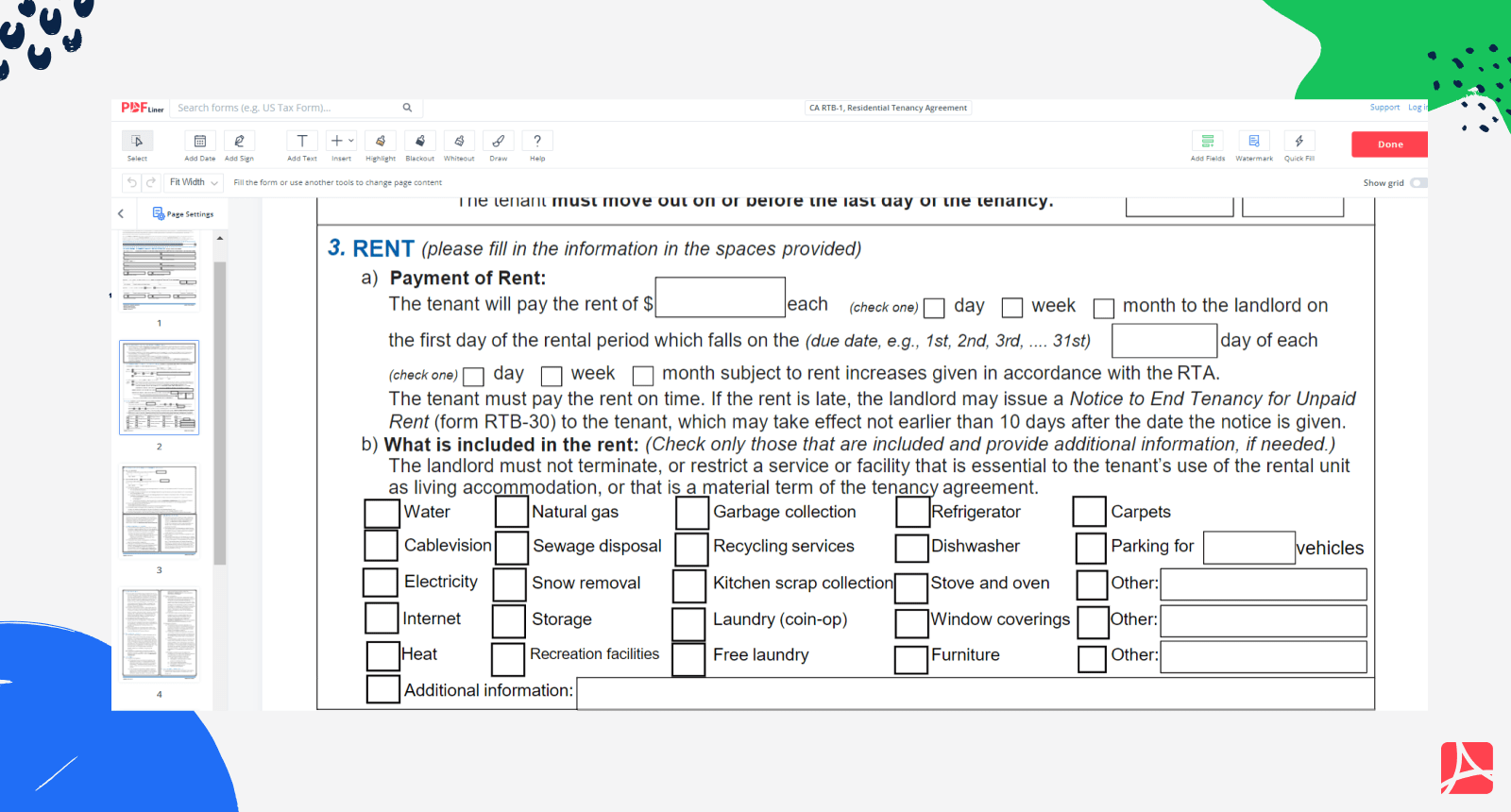Screen dimensions: 1511x812
Task: Check the Parking for checkbox
Action: coord(1091,548)
